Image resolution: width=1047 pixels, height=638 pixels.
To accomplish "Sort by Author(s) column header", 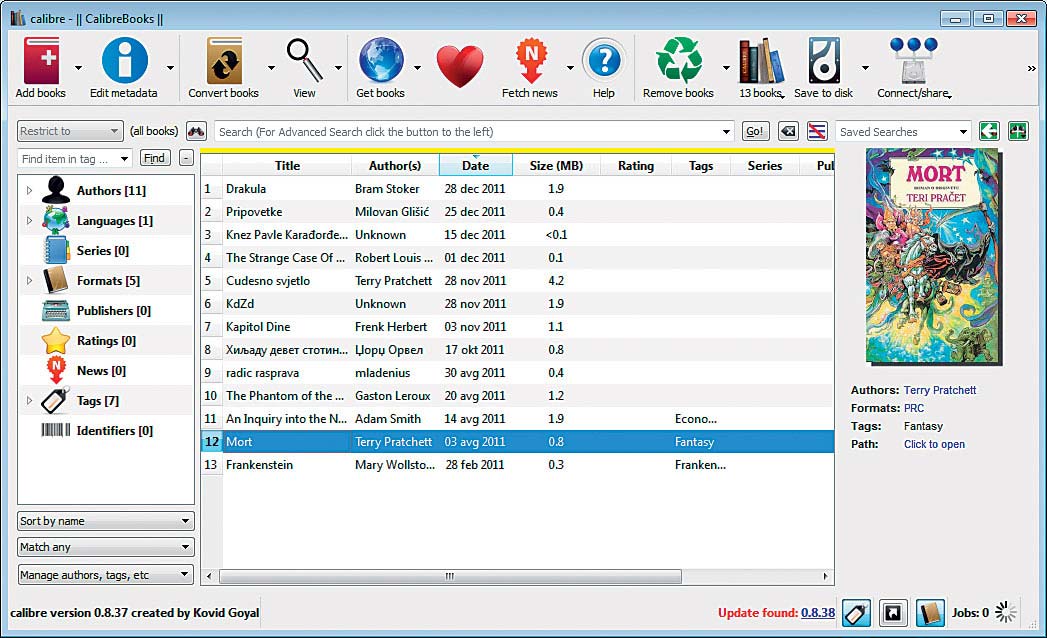I will tap(395, 166).
